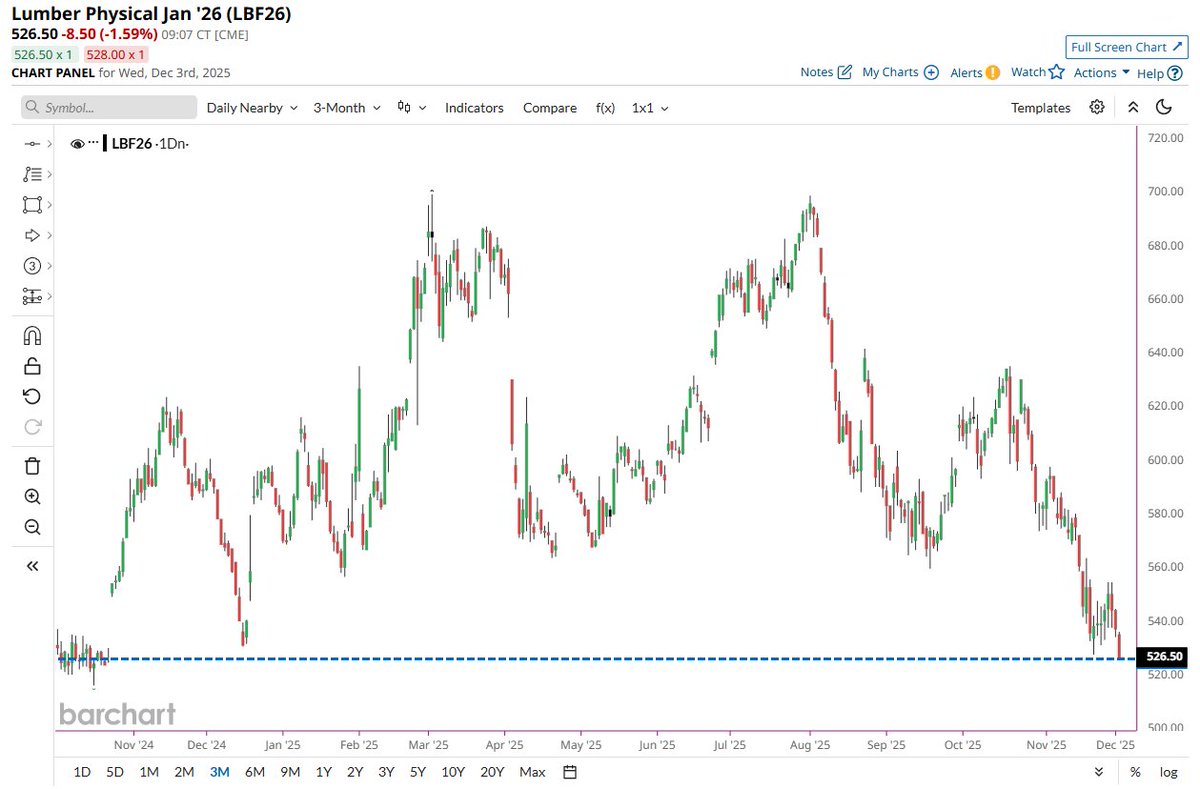Select the 5D time range
Image resolution: width=1200 pixels, height=789 pixels.
(116, 771)
